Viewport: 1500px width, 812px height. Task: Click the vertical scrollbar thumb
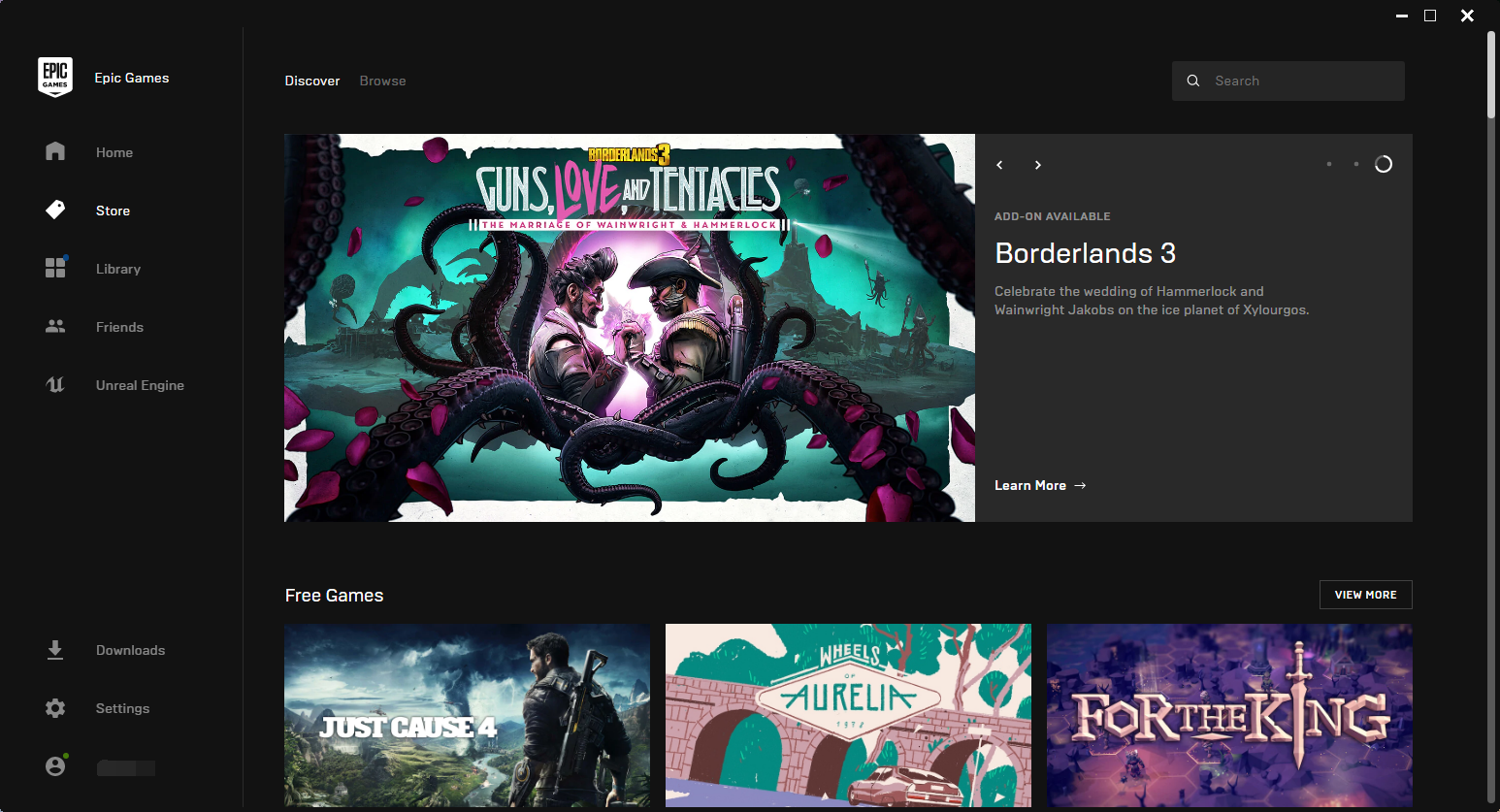pyautogui.click(x=1491, y=75)
